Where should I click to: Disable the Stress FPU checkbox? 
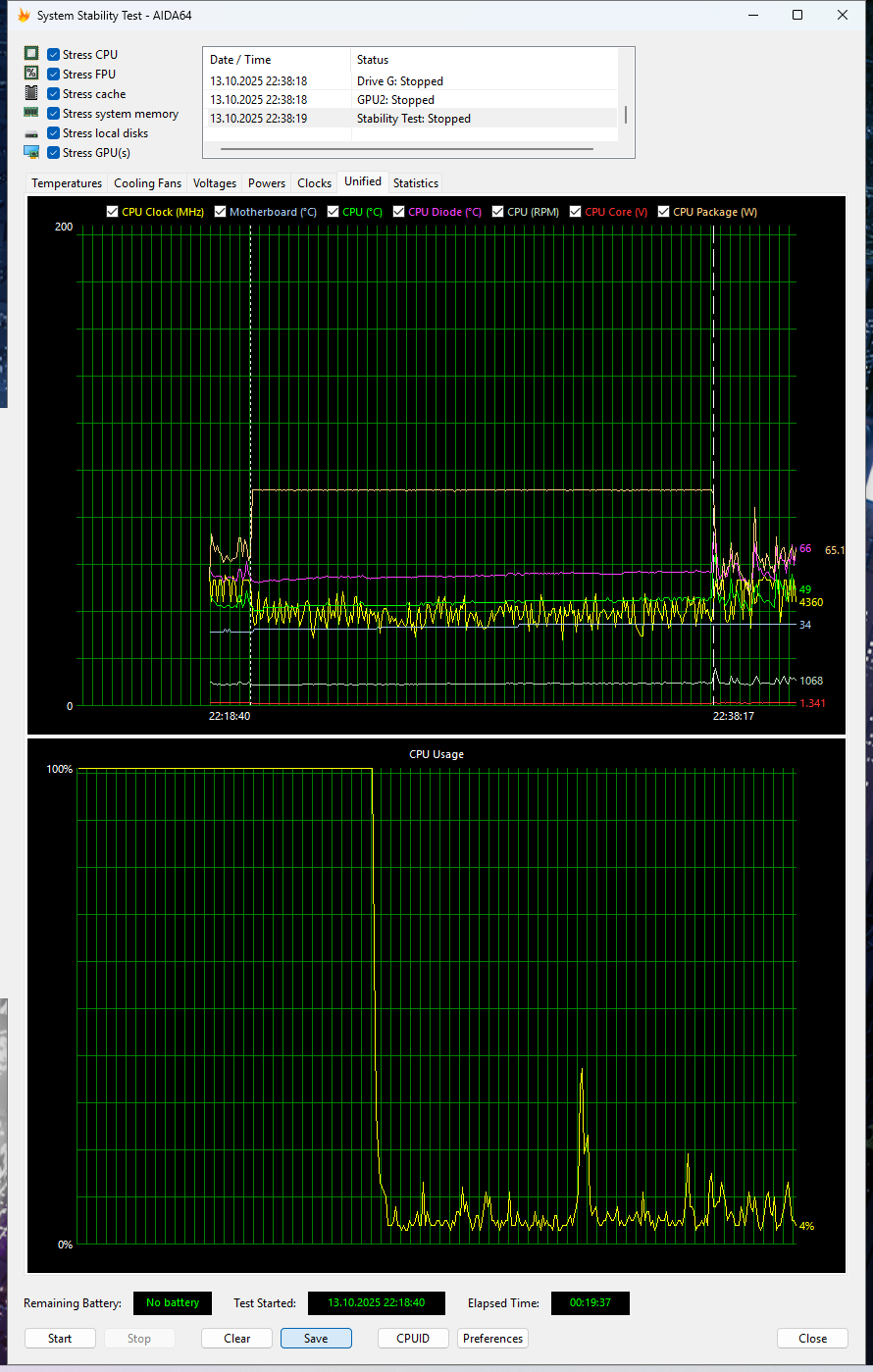(52, 73)
